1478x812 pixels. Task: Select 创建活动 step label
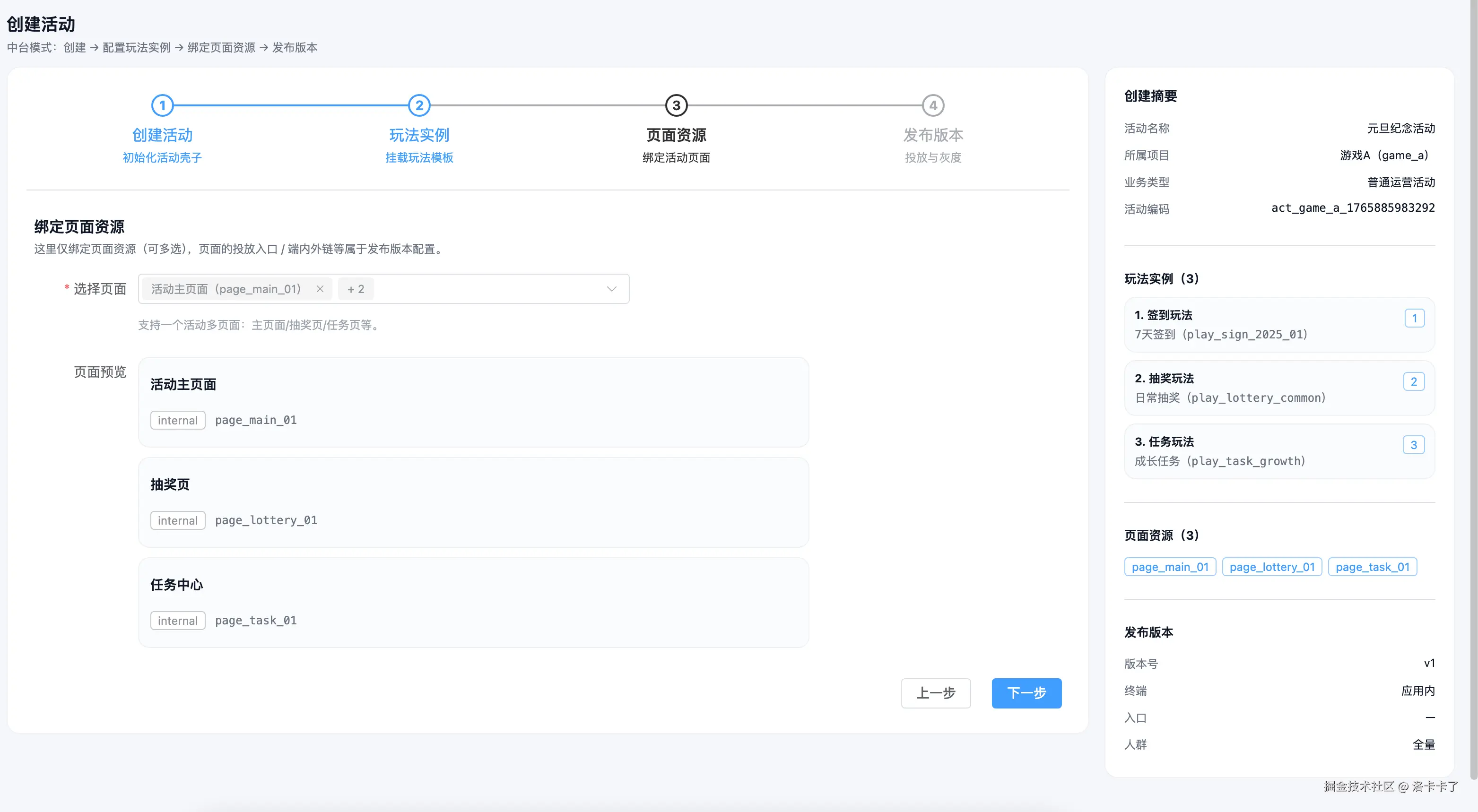pyautogui.click(x=162, y=135)
